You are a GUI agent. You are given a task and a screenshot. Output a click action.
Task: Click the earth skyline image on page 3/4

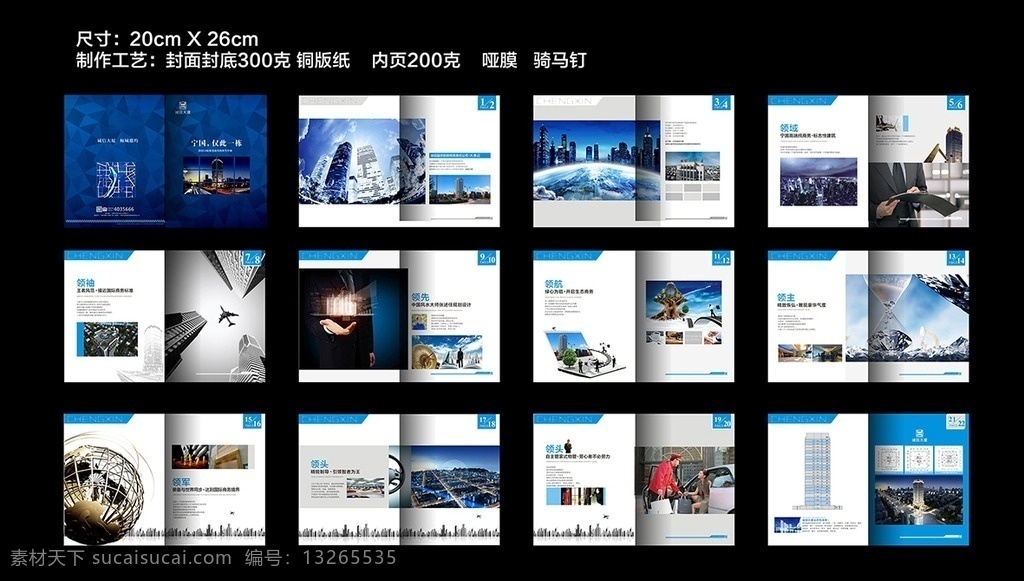coord(597,160)
